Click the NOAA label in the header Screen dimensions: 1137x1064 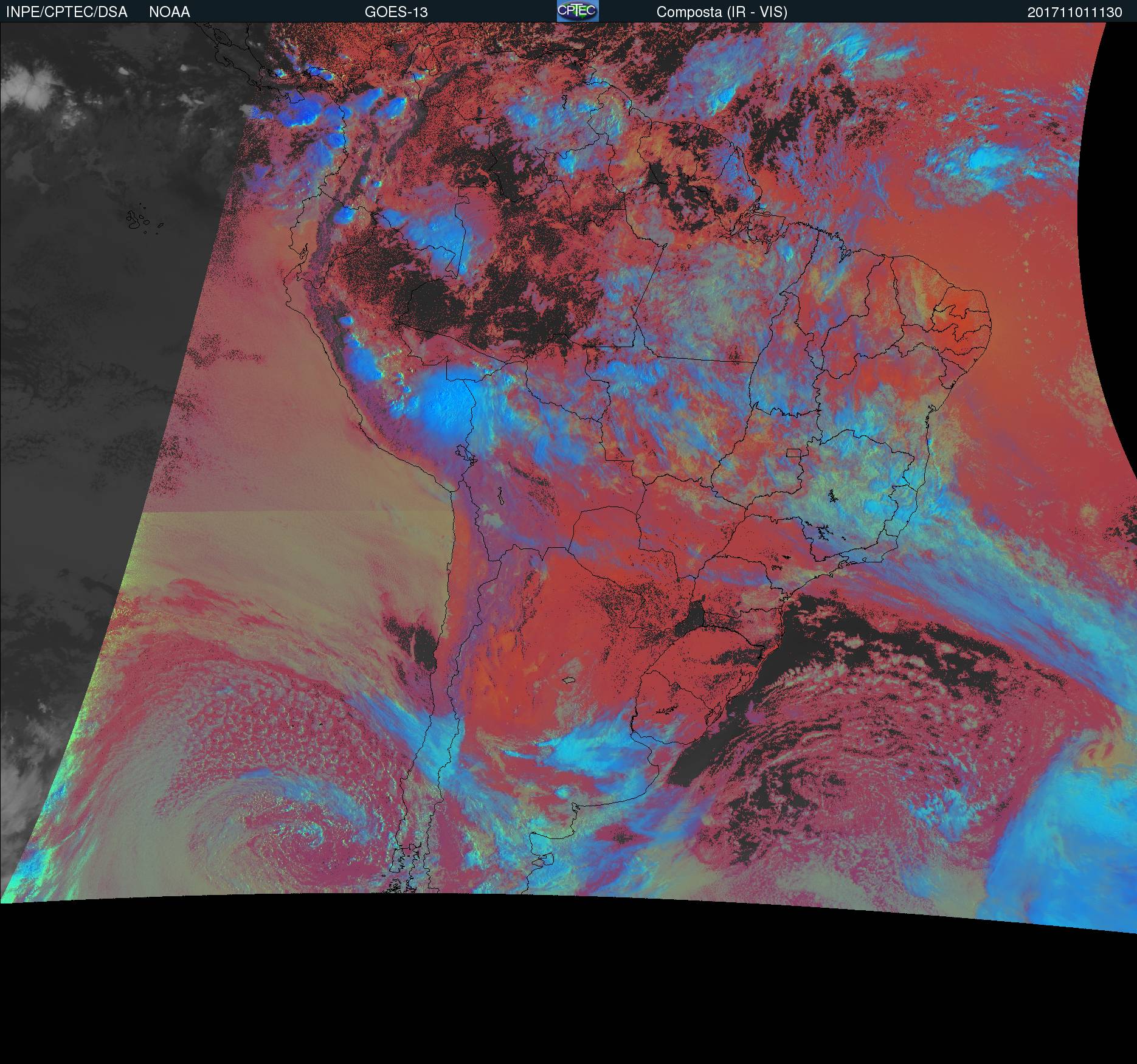point(169,12)
